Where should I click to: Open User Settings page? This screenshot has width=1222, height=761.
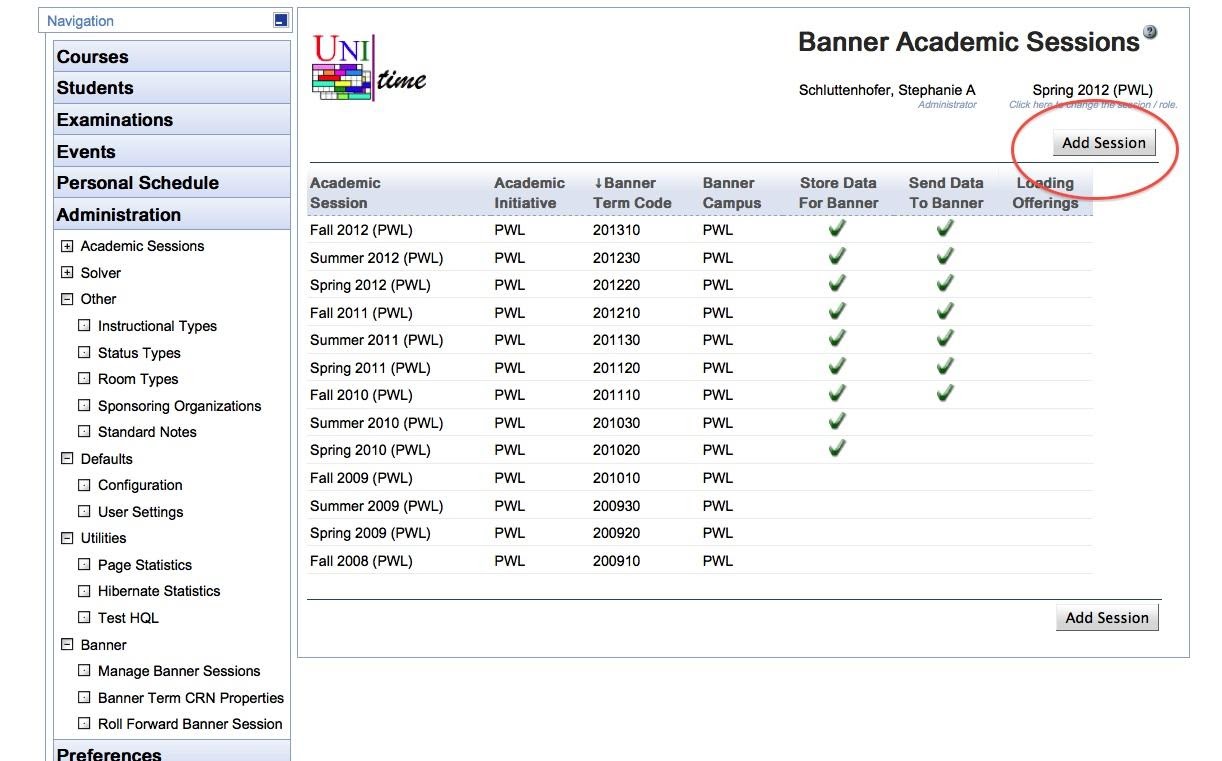tap(140, 512)
